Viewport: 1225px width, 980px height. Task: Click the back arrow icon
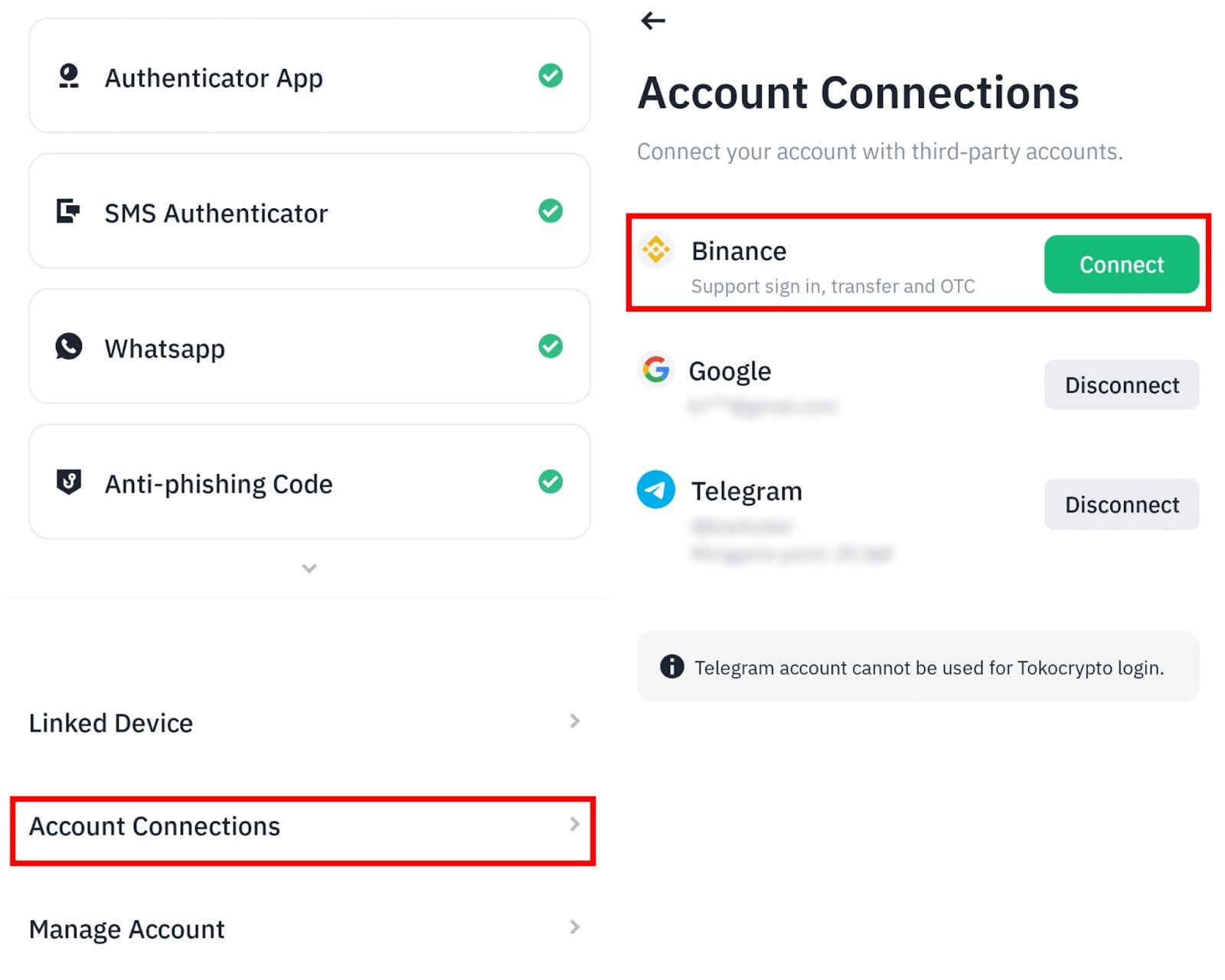point(652,21)
